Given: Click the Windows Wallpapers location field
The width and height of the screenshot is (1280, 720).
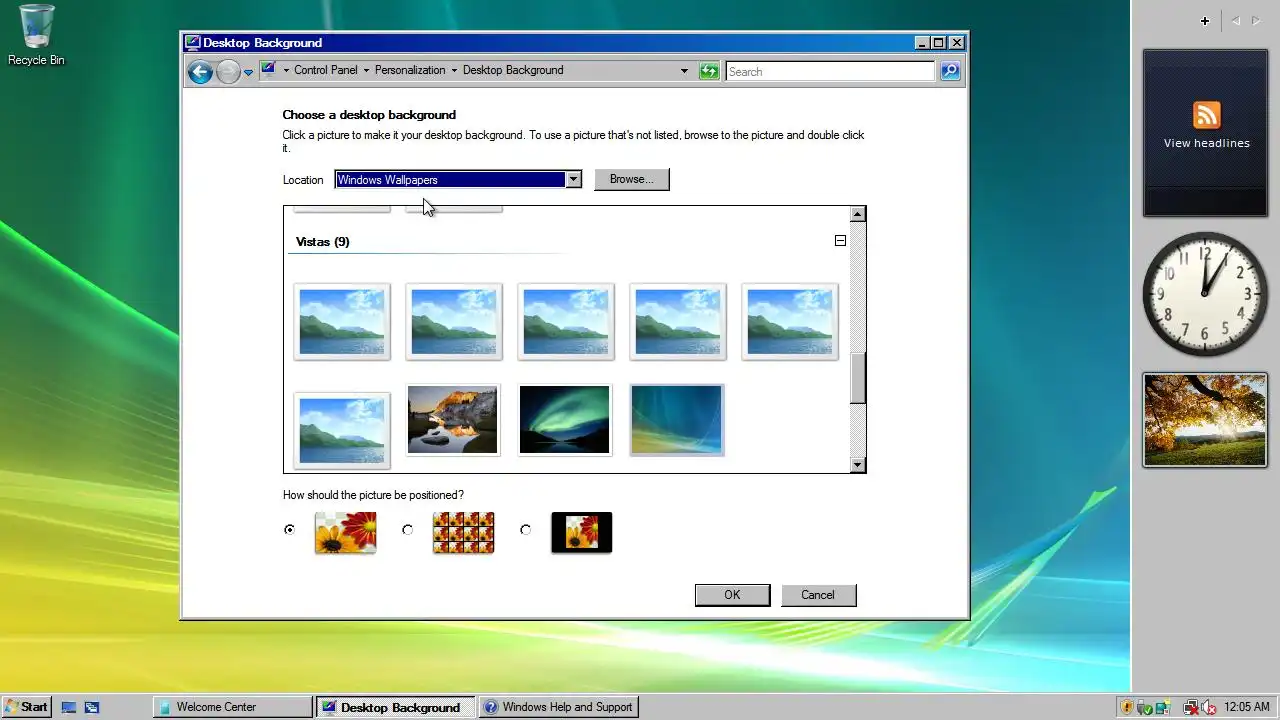Looking at the screenshot, I should pyautogui.click(x=450, y=180).
